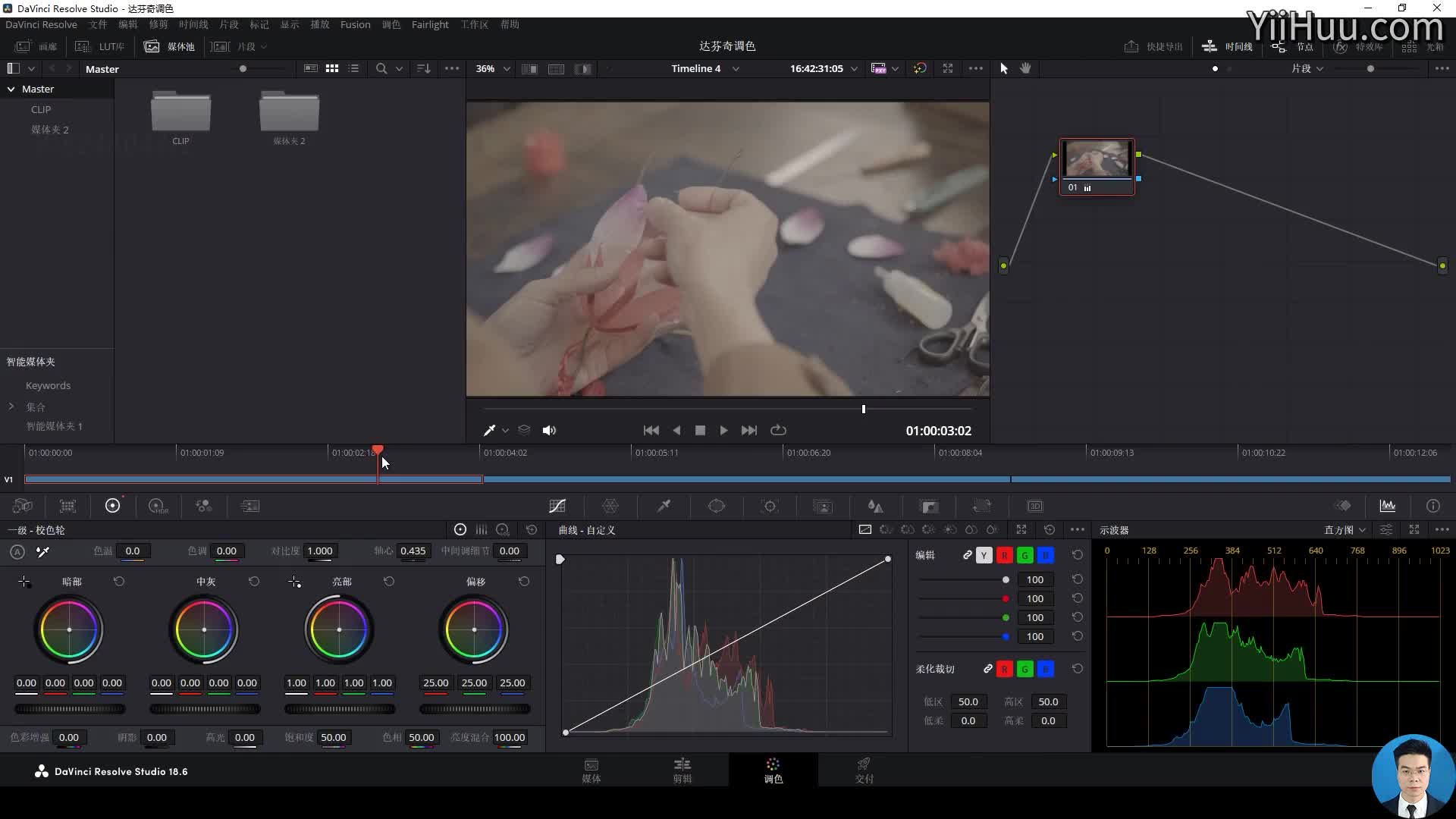Open the Curves palette icon
1456x819 pixels.
pyautogui.click(x=557, y=506)
